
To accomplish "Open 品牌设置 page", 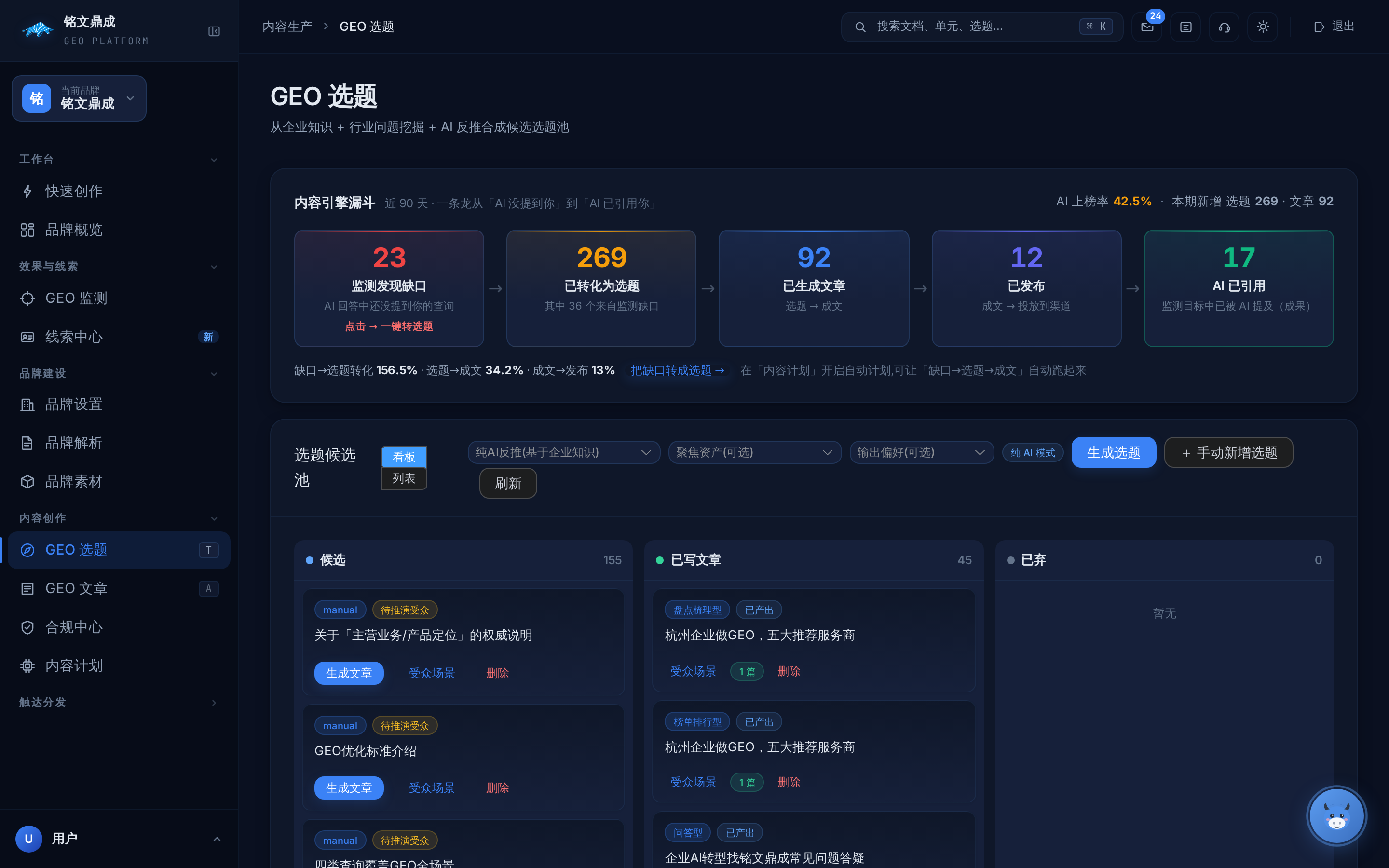I will point(119,404).
